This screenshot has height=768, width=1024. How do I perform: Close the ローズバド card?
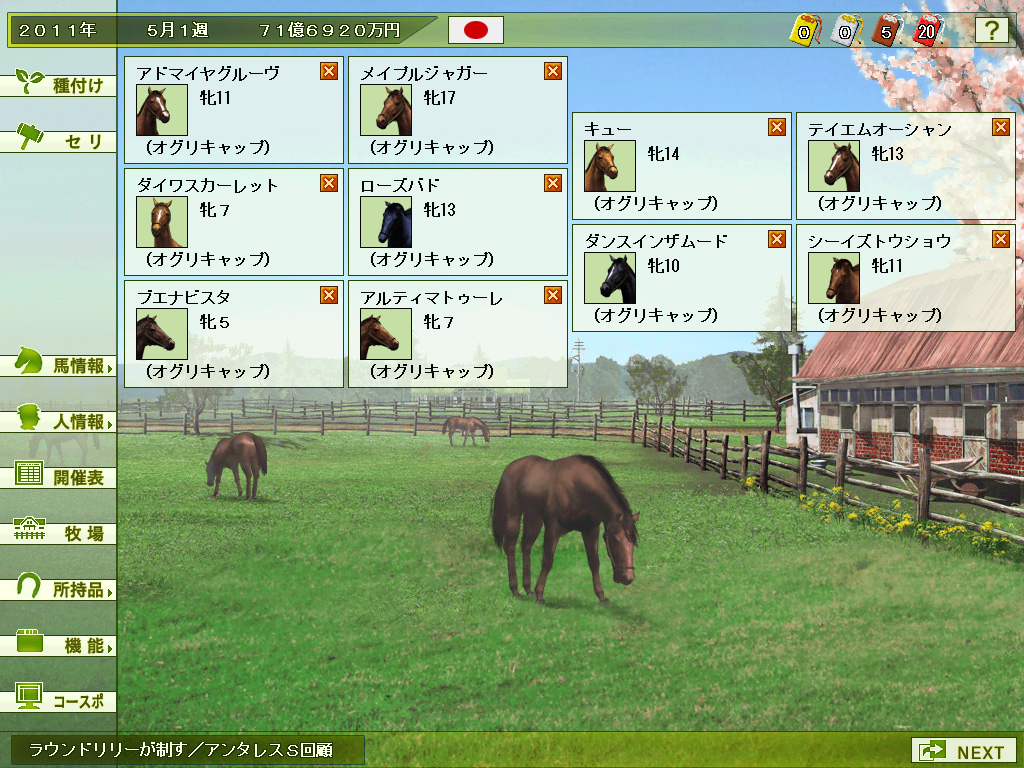pyautogui.click(x=552, y=184)
